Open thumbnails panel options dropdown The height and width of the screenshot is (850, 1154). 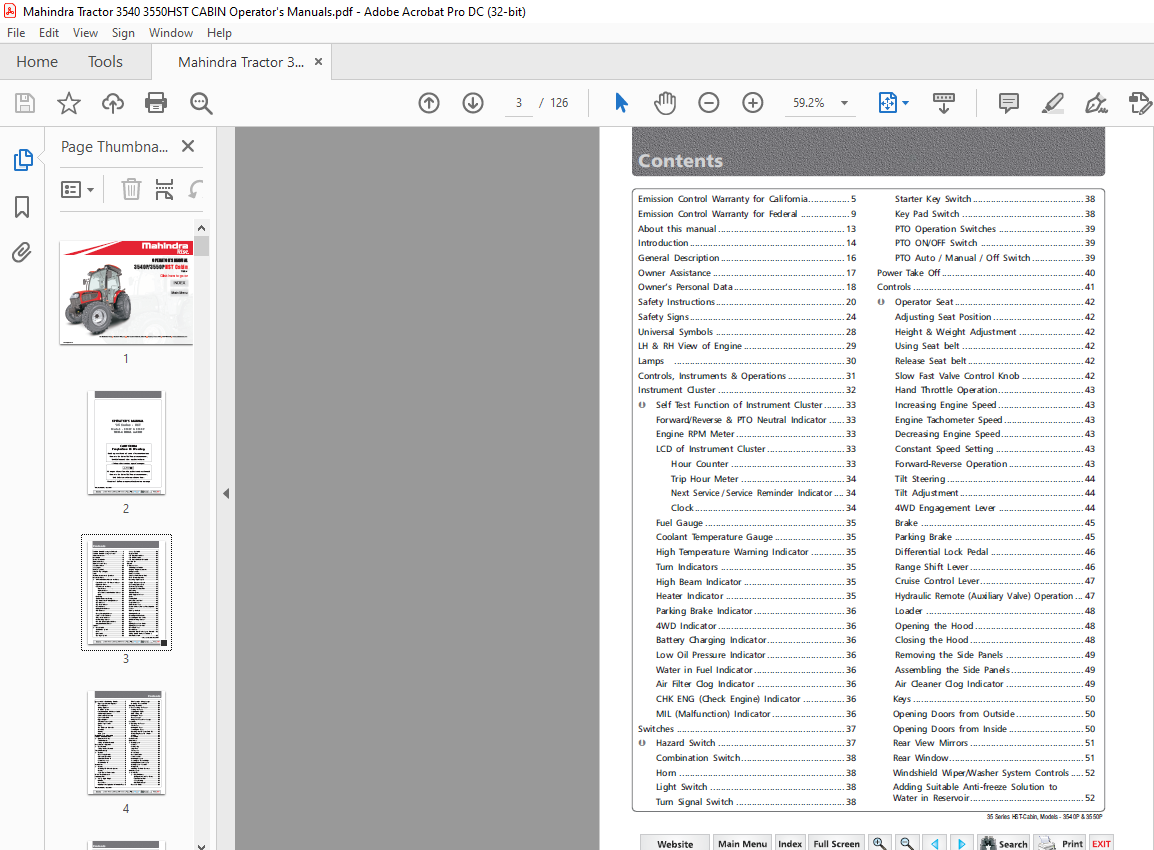click(x=77, y=190)
